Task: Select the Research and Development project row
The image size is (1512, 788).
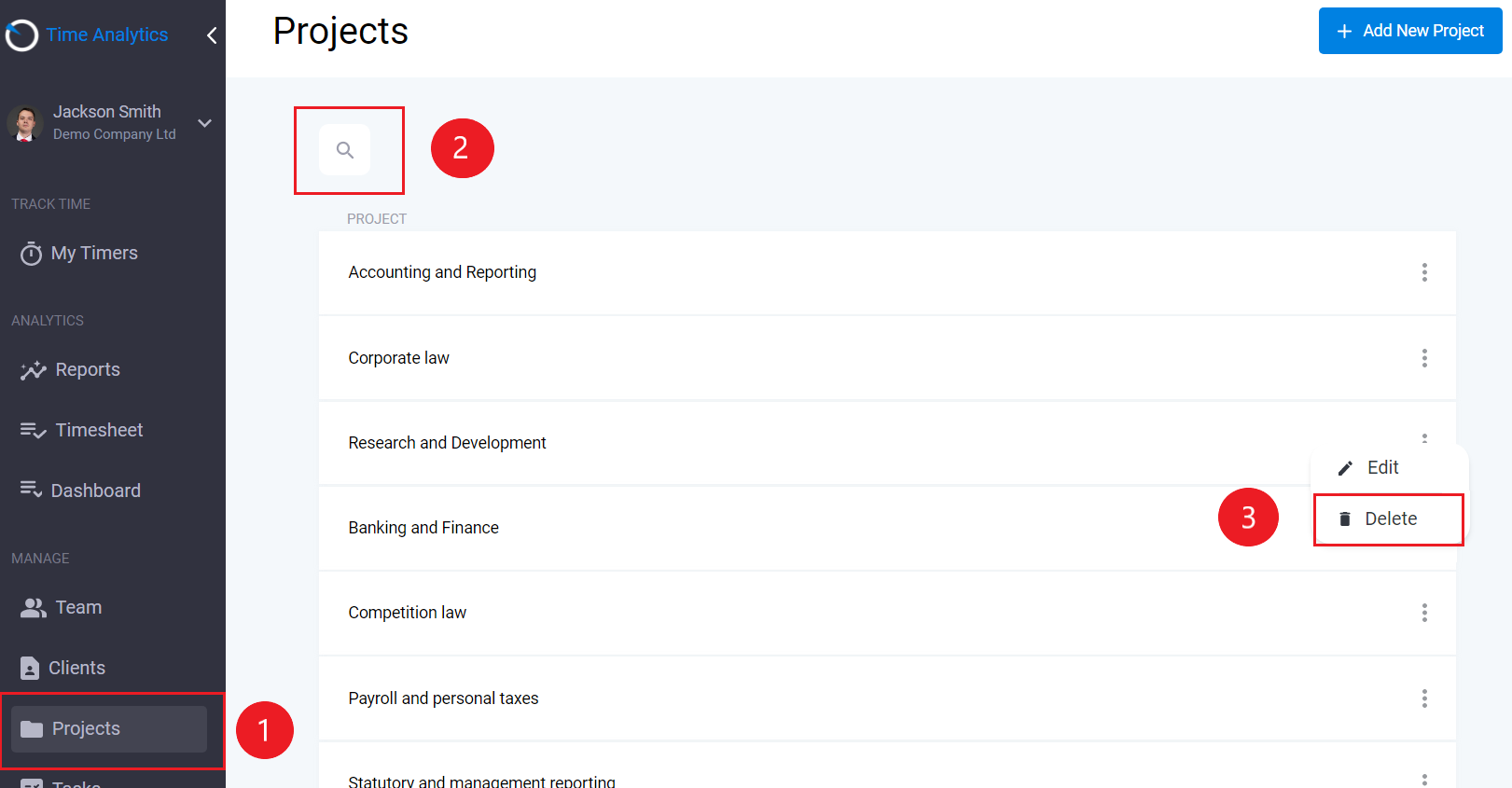Action: click(887, 443)
